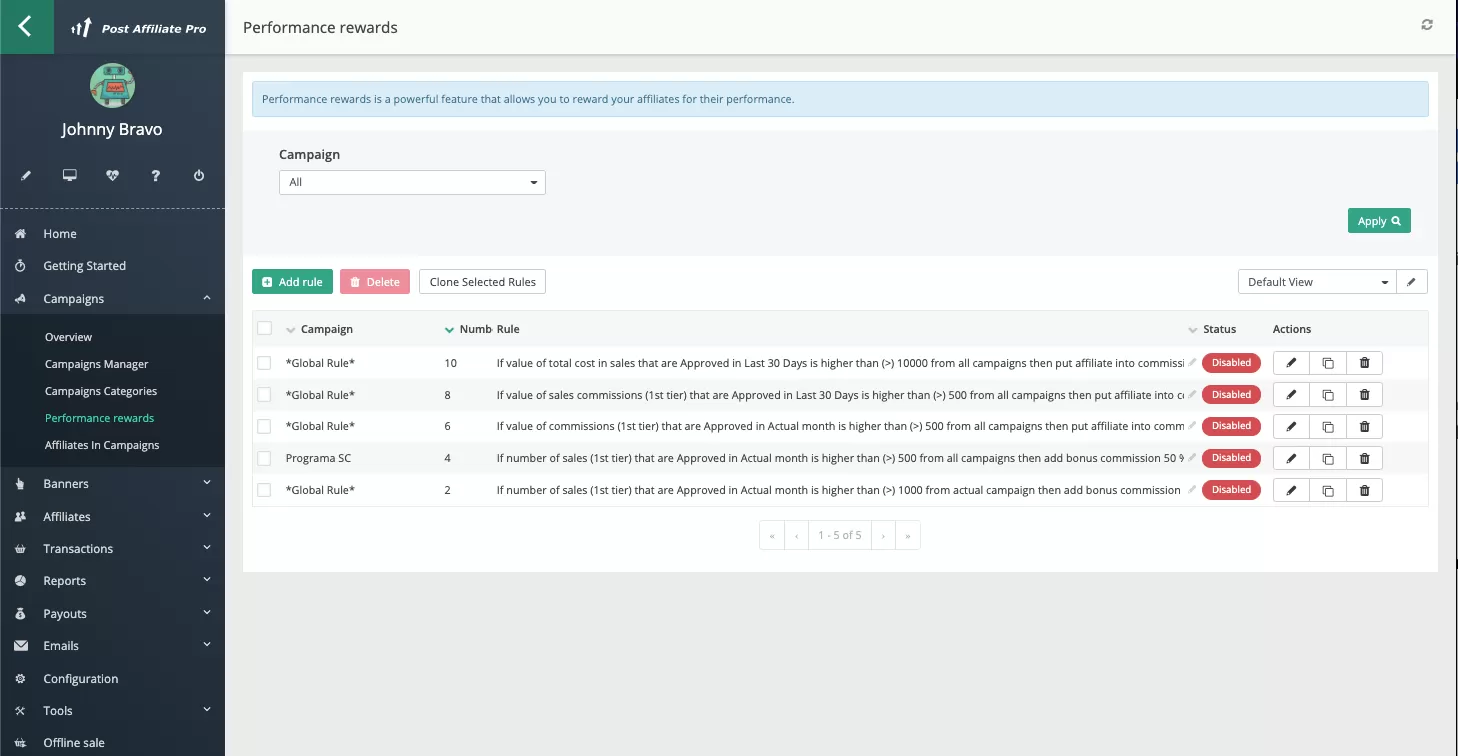Click the power/logout icon in the profile bar
Screen dimensions: 1458x756
tap(199, 175)
